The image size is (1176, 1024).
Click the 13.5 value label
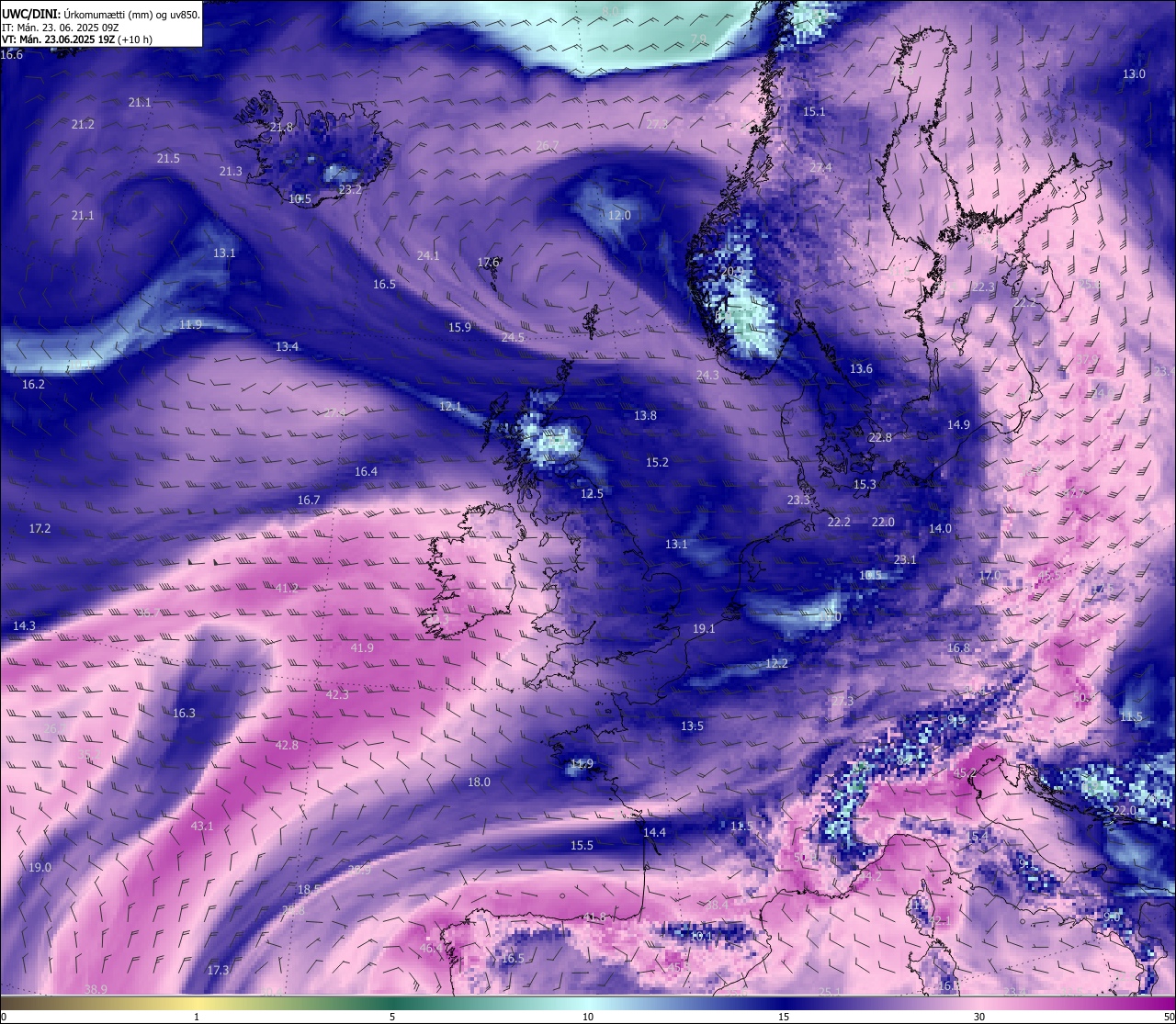692,726
